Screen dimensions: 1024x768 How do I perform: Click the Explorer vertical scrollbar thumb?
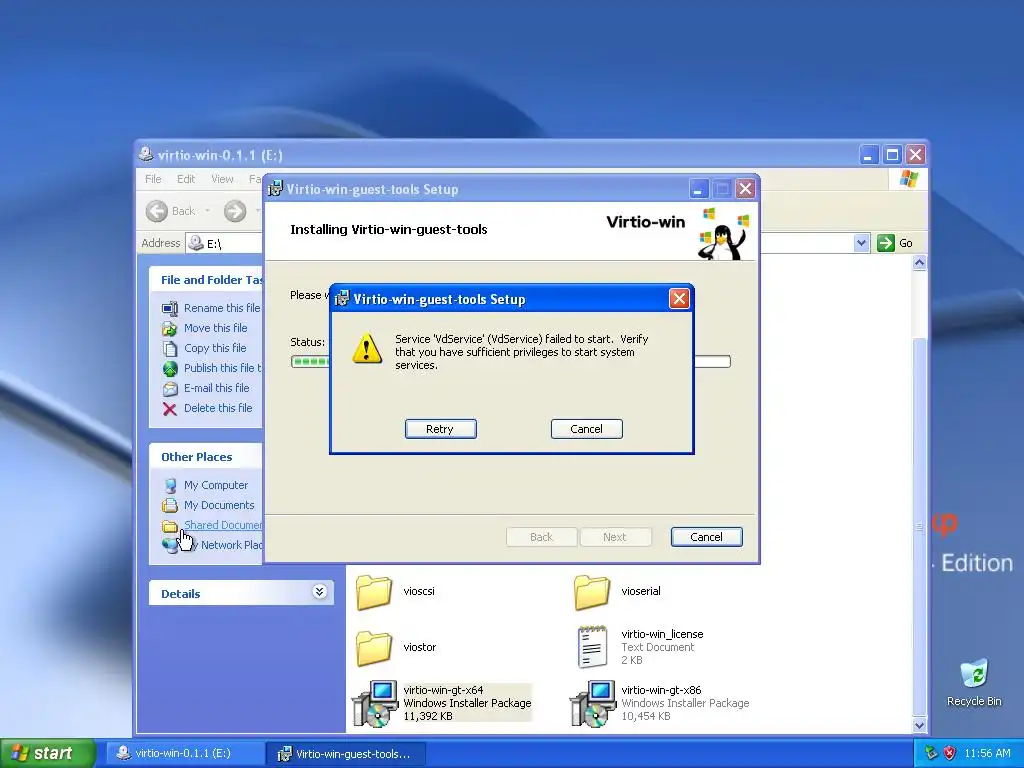(x=920, y=526)
